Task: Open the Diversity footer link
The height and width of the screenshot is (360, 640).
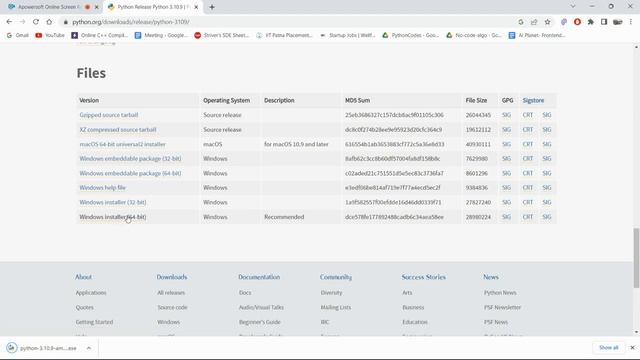Action: (331, 293)
